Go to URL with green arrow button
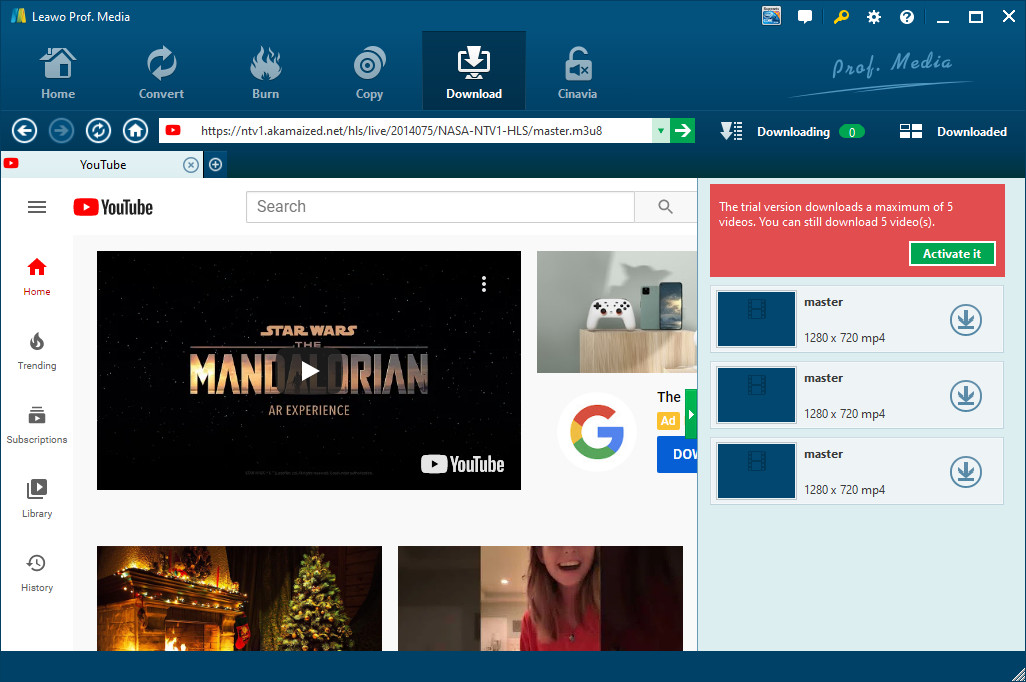Screen dimensions: 1026x682 click(682, 131)
